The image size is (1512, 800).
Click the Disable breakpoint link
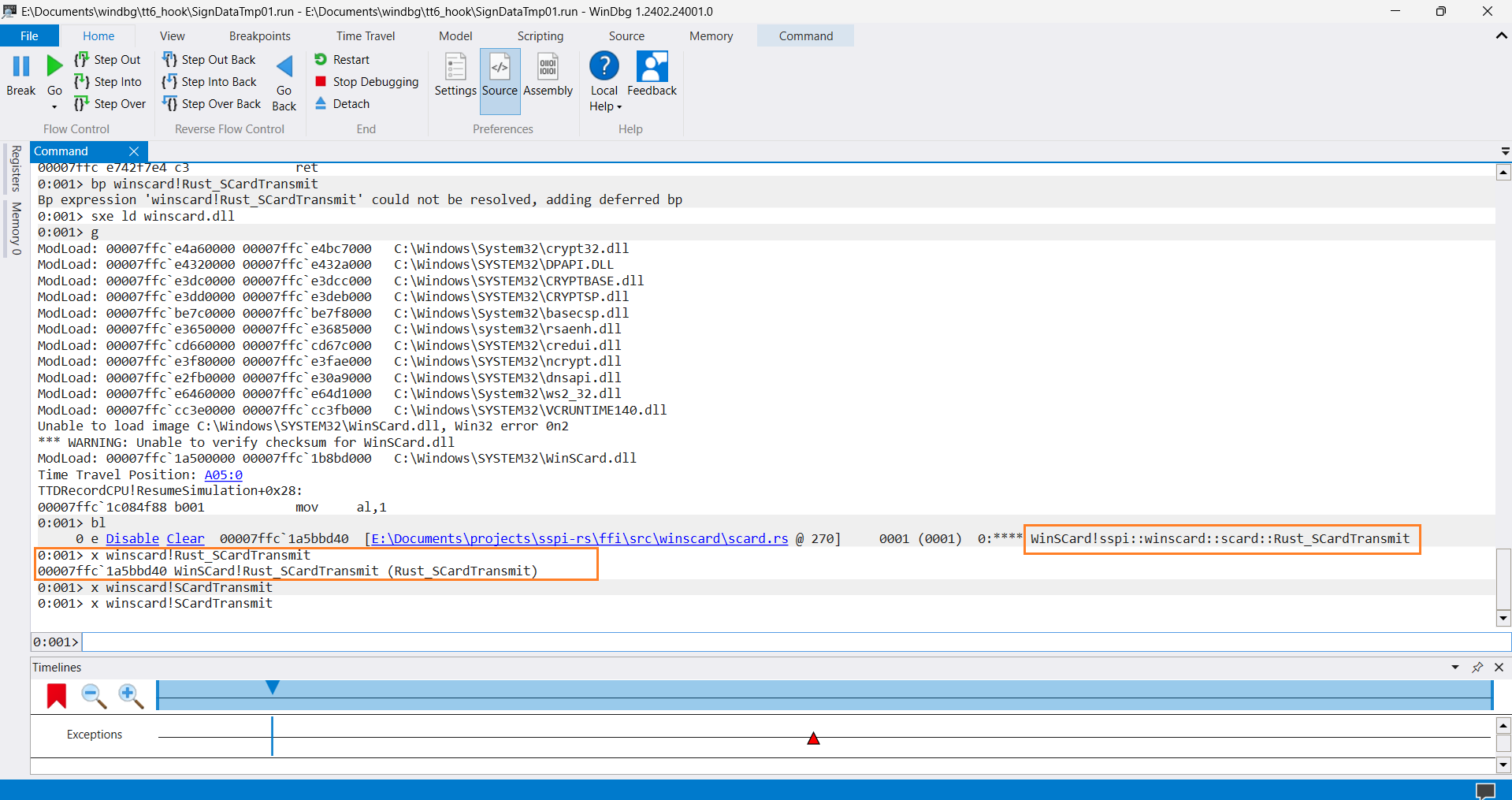tap(132, 539)
